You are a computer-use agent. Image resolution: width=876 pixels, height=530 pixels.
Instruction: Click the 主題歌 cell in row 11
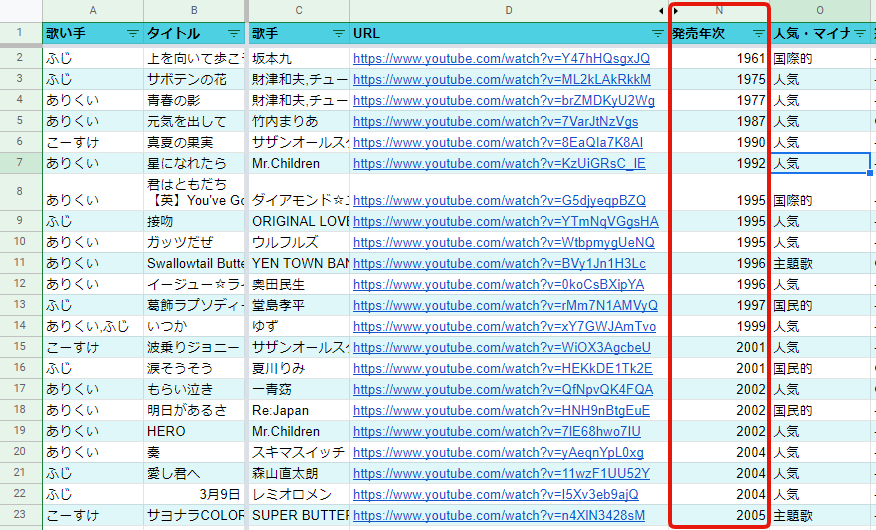(x=819, y=264)
